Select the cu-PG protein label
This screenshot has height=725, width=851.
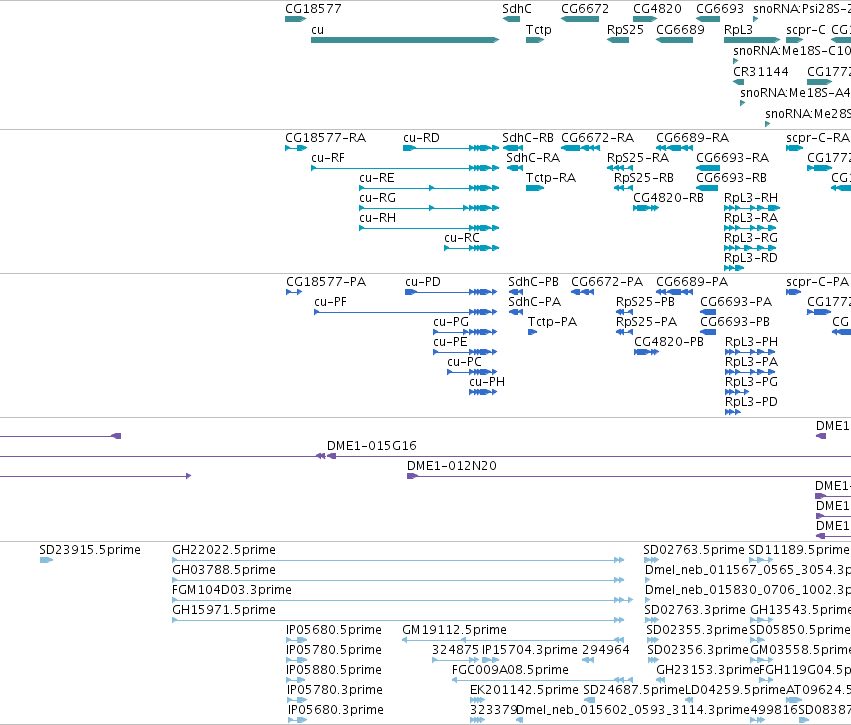(x=450, y=322)
